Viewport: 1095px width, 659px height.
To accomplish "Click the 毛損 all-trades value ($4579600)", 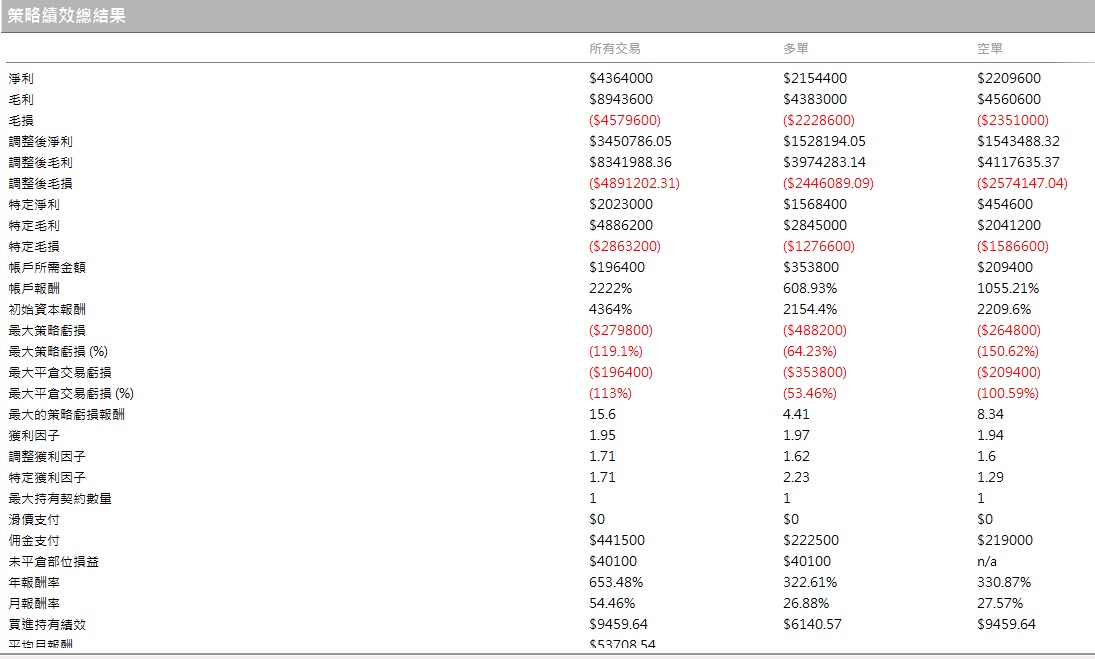I will [624, 120].
